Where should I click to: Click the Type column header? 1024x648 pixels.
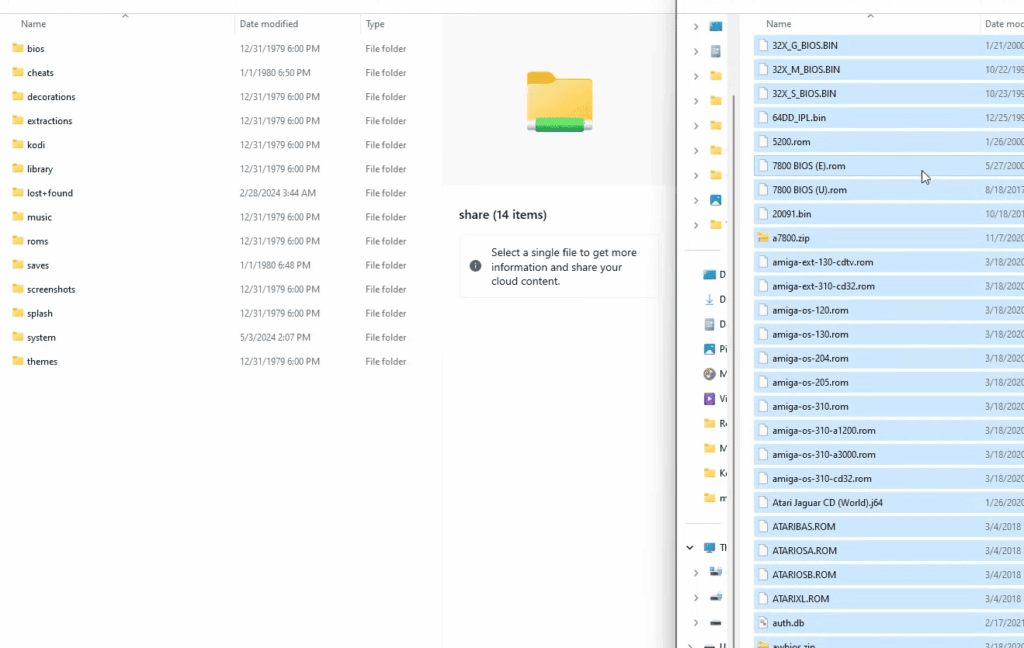(376, 23)
